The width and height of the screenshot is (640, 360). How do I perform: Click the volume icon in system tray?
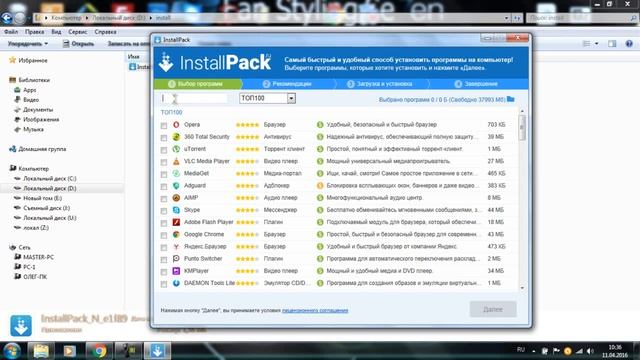590,351
